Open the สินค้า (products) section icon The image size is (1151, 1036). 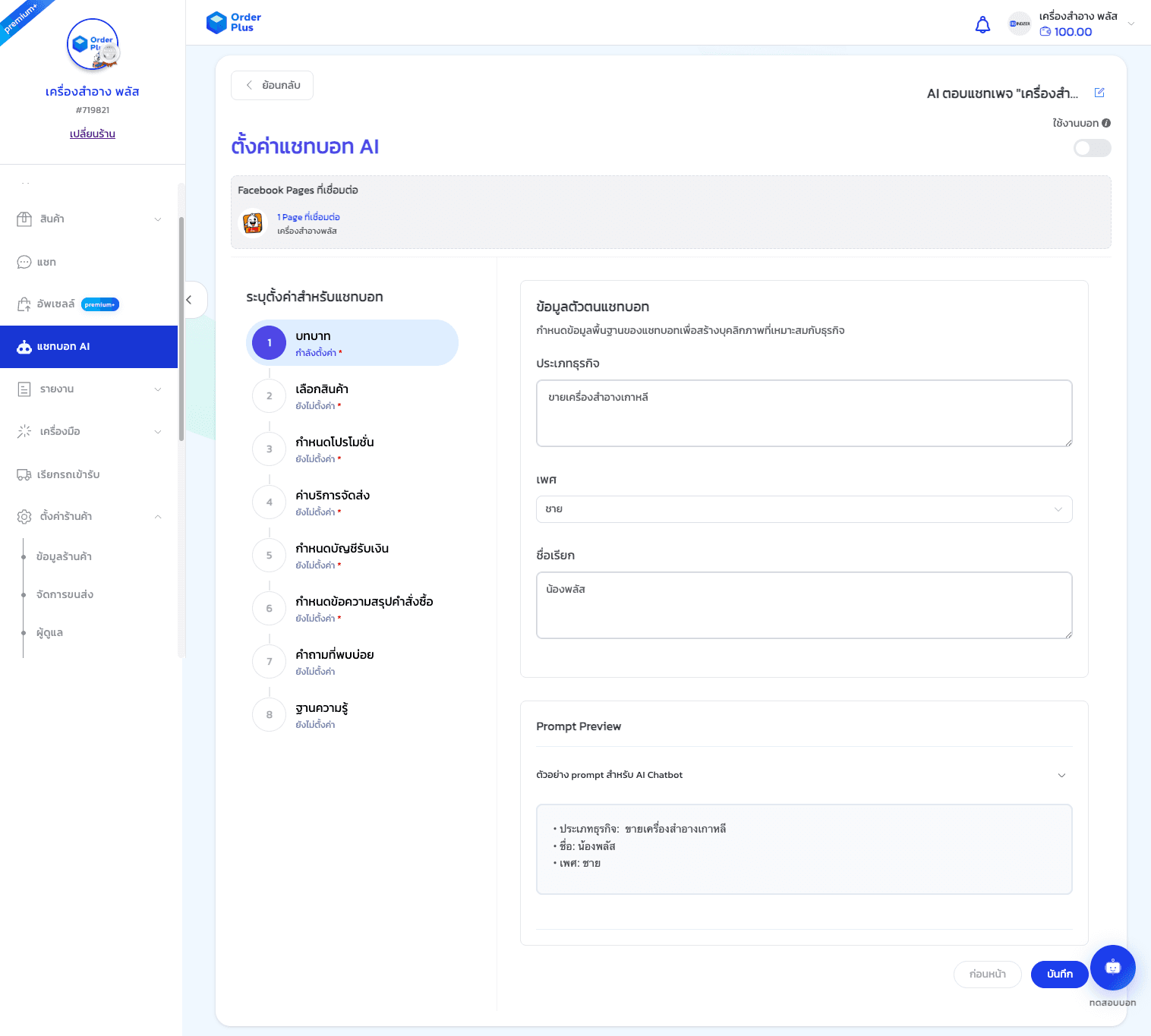coord(24,219)
